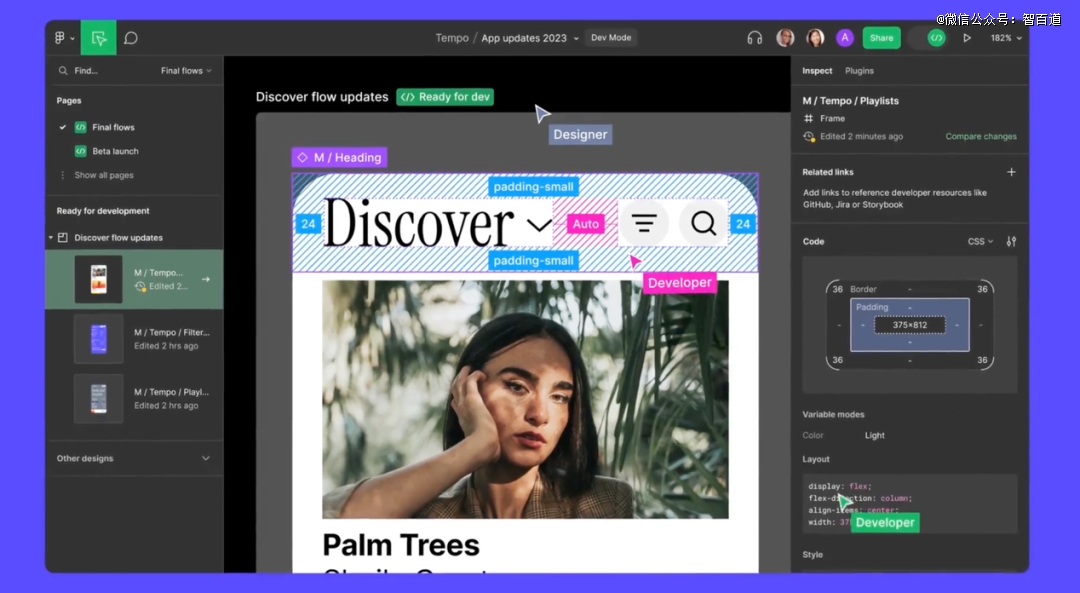Image resolution: width=1080 pixels, height=593 pixels.
Task: Click the Ready for dev status badge
Action: pos(445,97)
